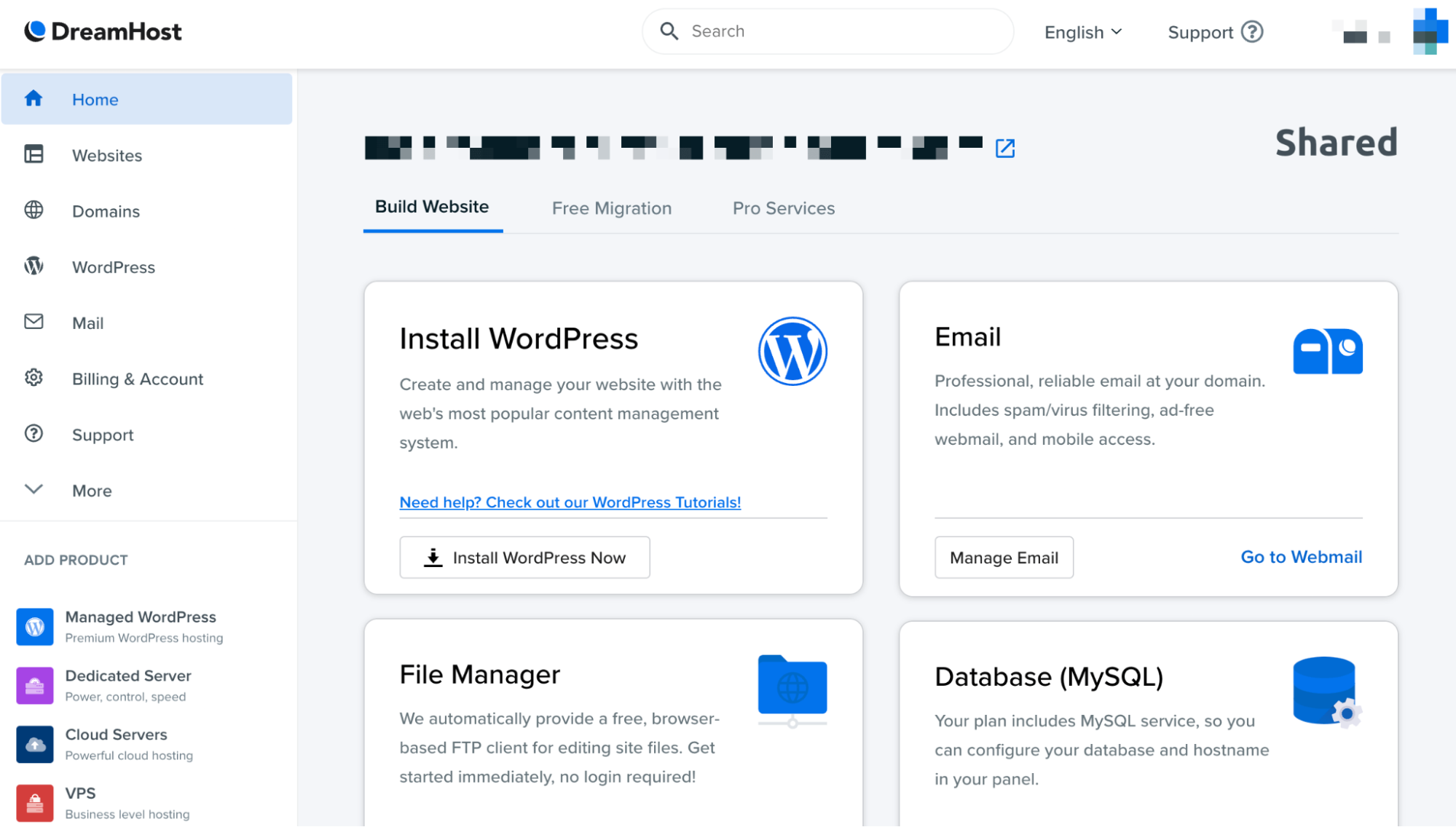Click the File Manager card heading
This screenshot has height=827, width=1456.
tap(480, 674)
